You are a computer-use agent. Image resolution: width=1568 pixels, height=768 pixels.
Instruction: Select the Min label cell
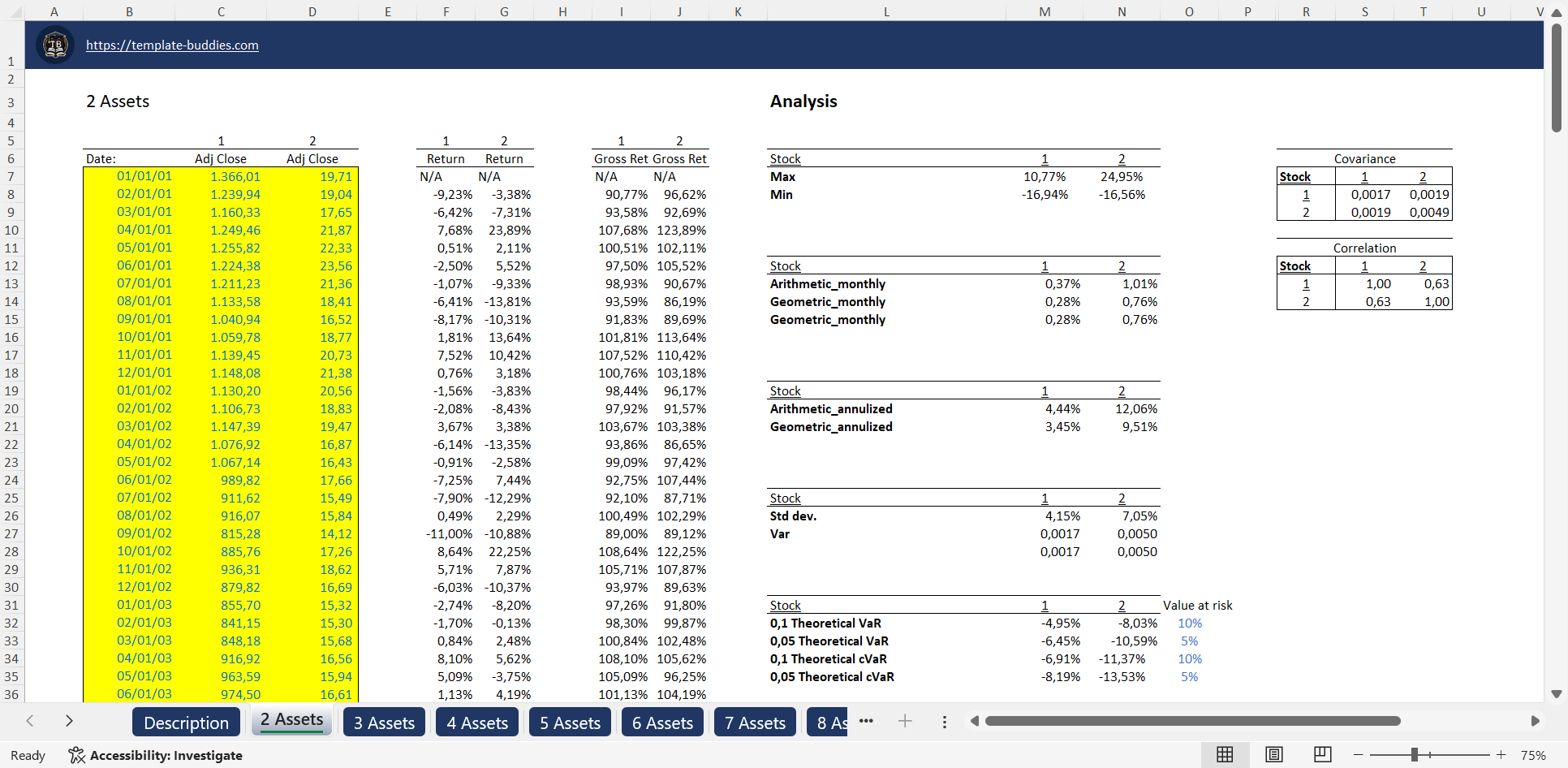(782, 194)
